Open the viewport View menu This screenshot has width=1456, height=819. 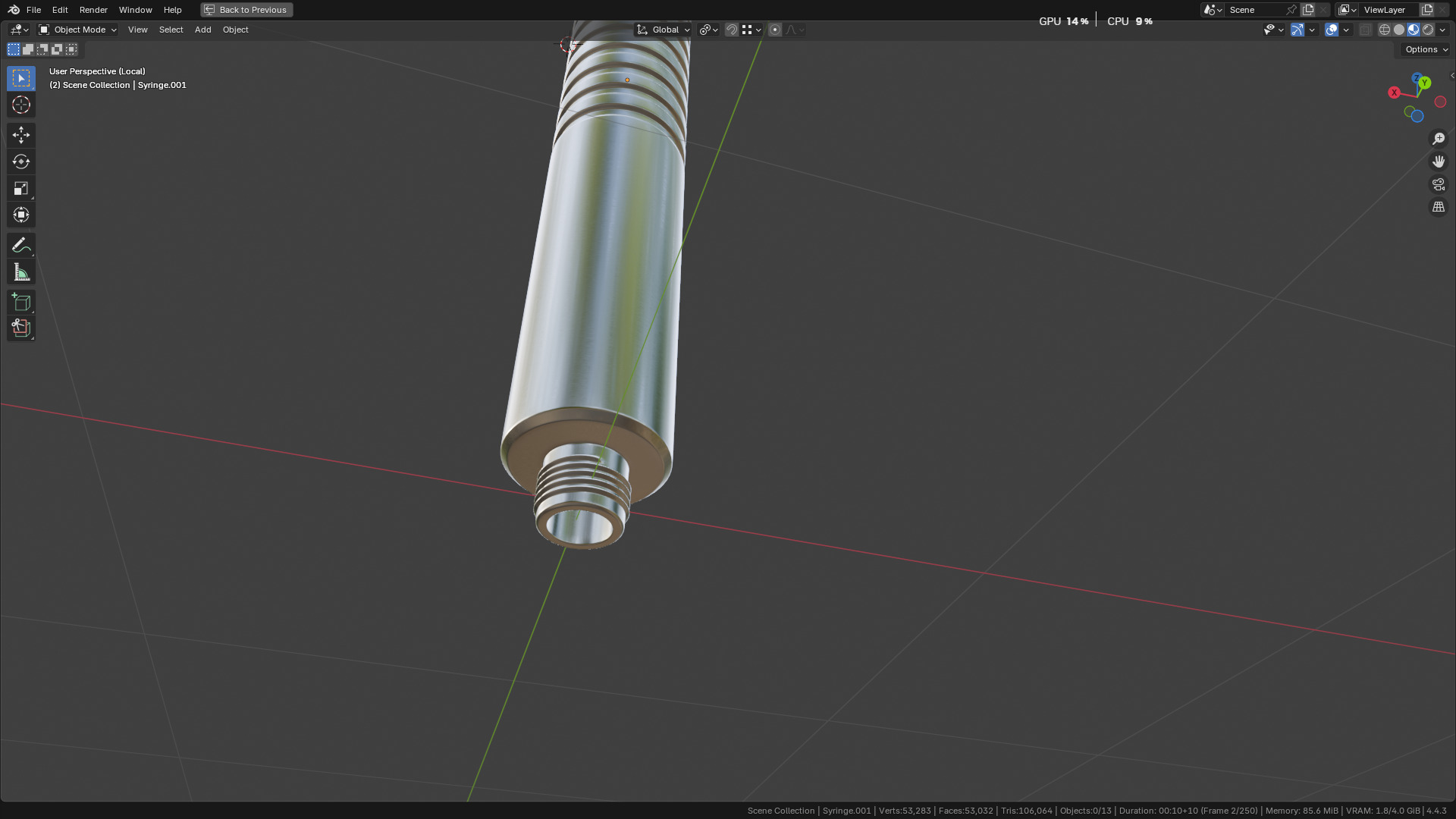pos(137,30)
